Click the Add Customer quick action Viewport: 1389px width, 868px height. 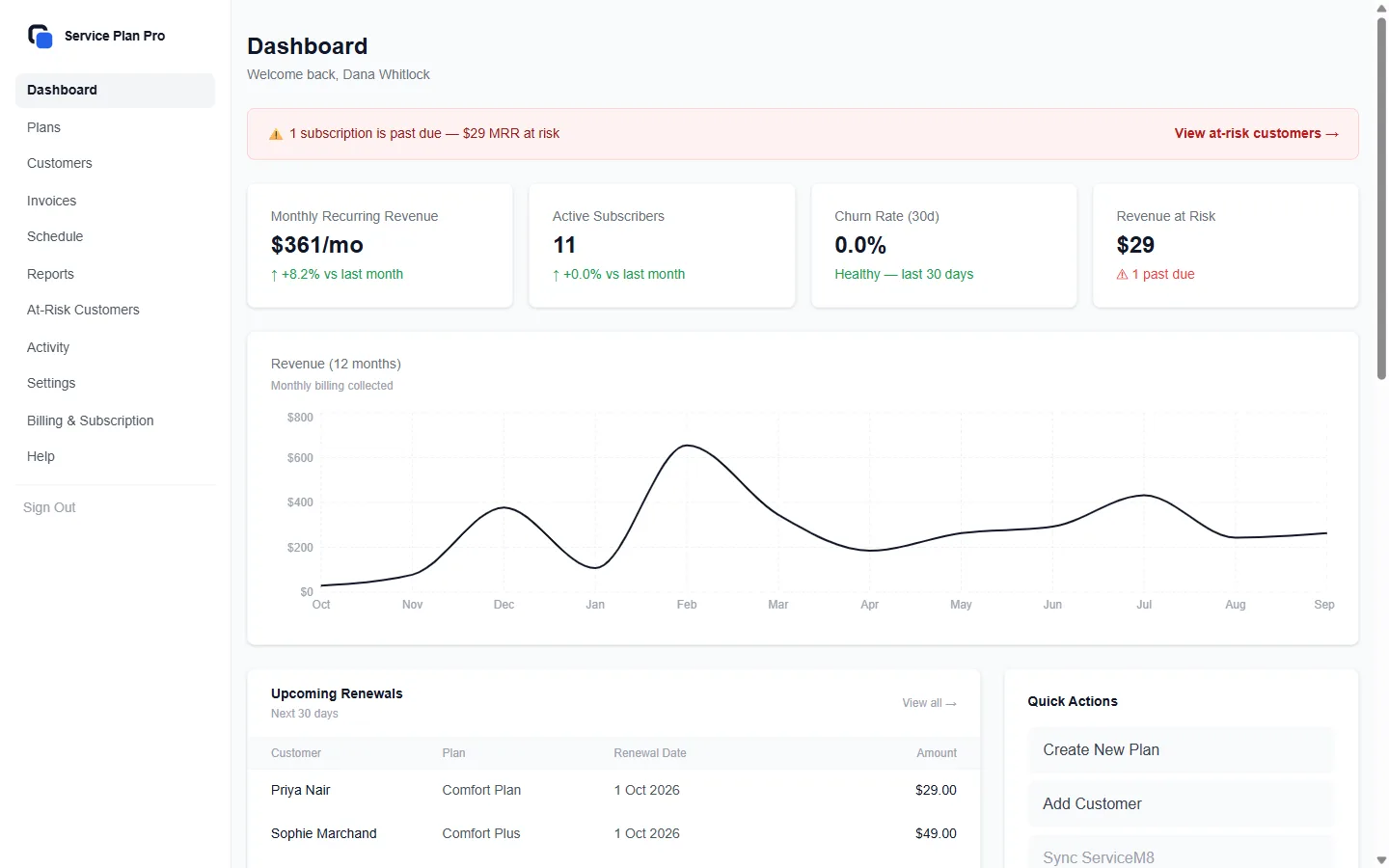click(x=1181, y=804)
